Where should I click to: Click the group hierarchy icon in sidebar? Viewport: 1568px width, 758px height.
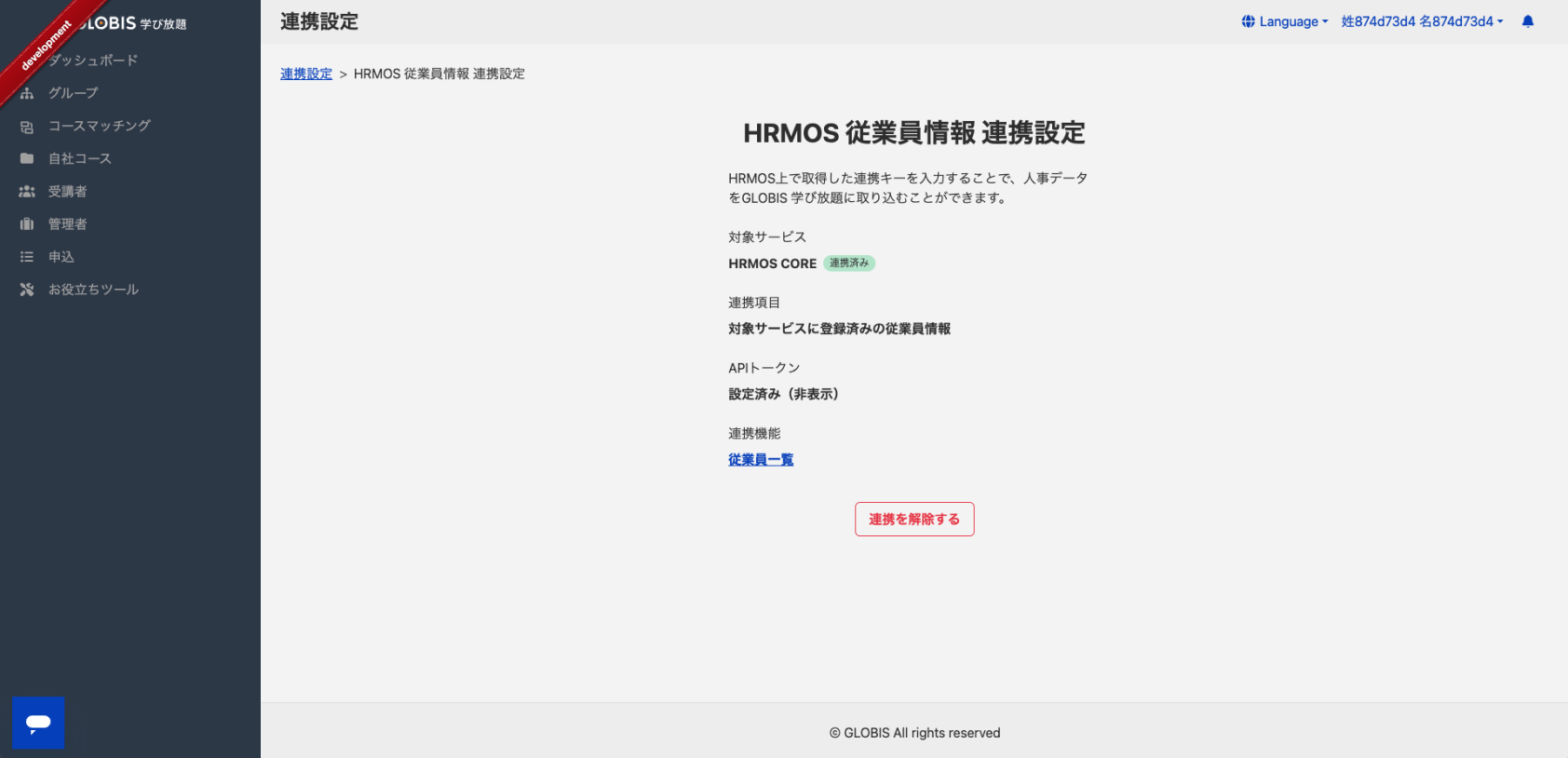click(27, 93)
